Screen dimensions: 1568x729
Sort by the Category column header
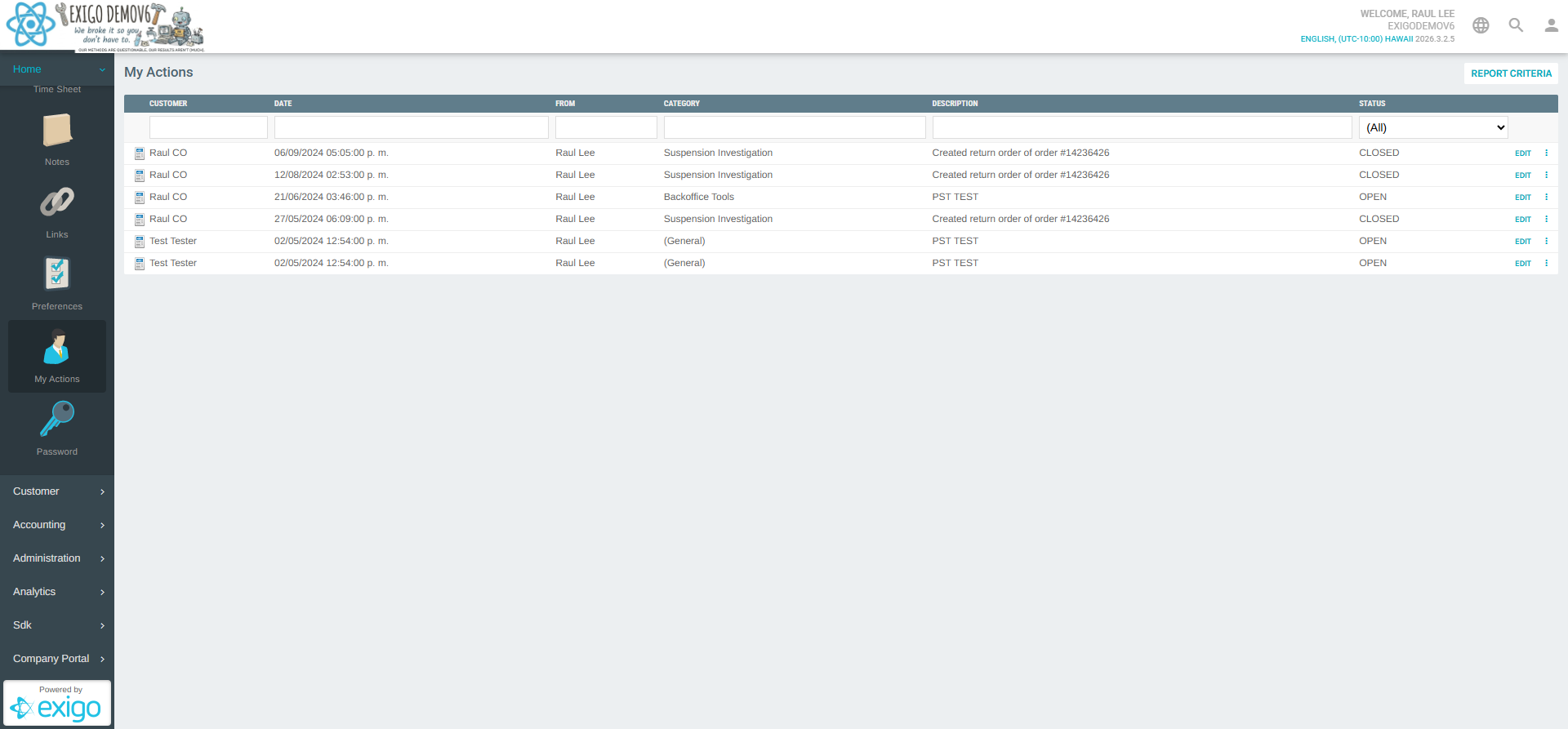[x=681, y=104]
